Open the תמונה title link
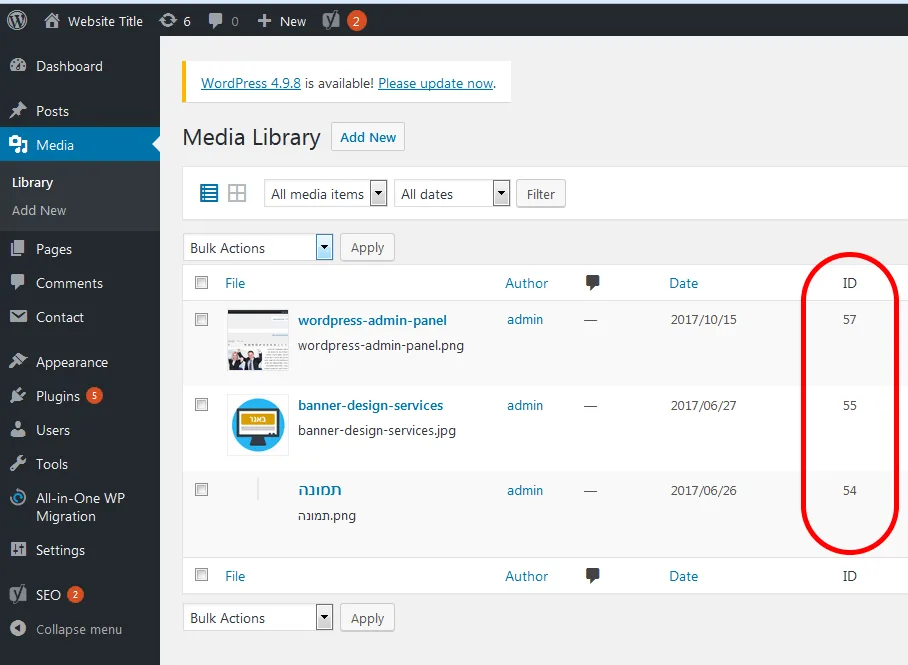908x665 pixels. click(x=320, y=489)
